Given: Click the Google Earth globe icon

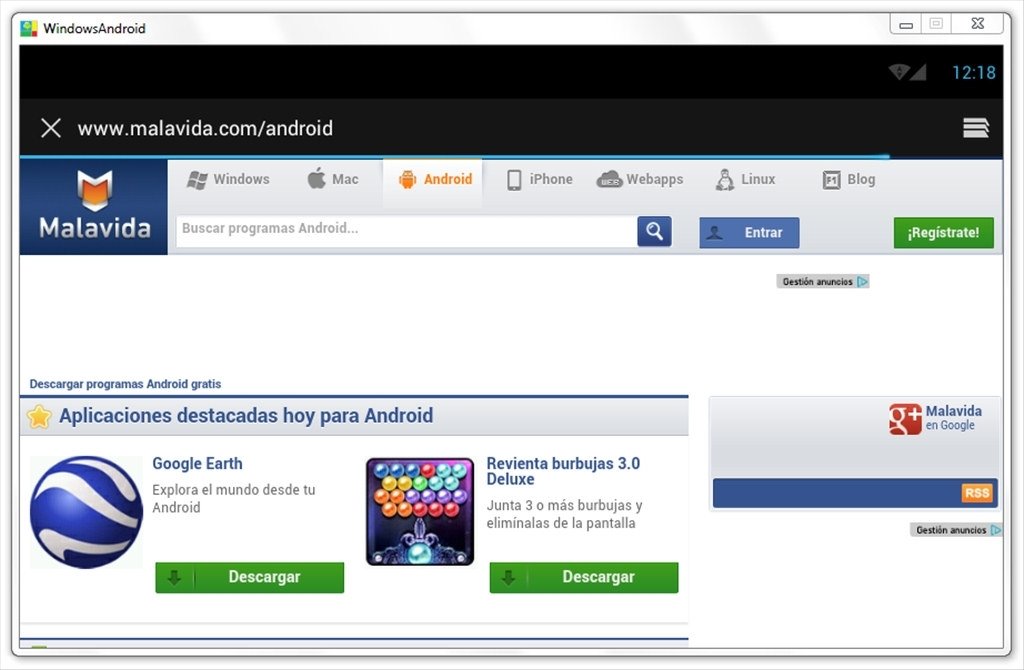Looking at the screenshot, I should pos(86,512).
